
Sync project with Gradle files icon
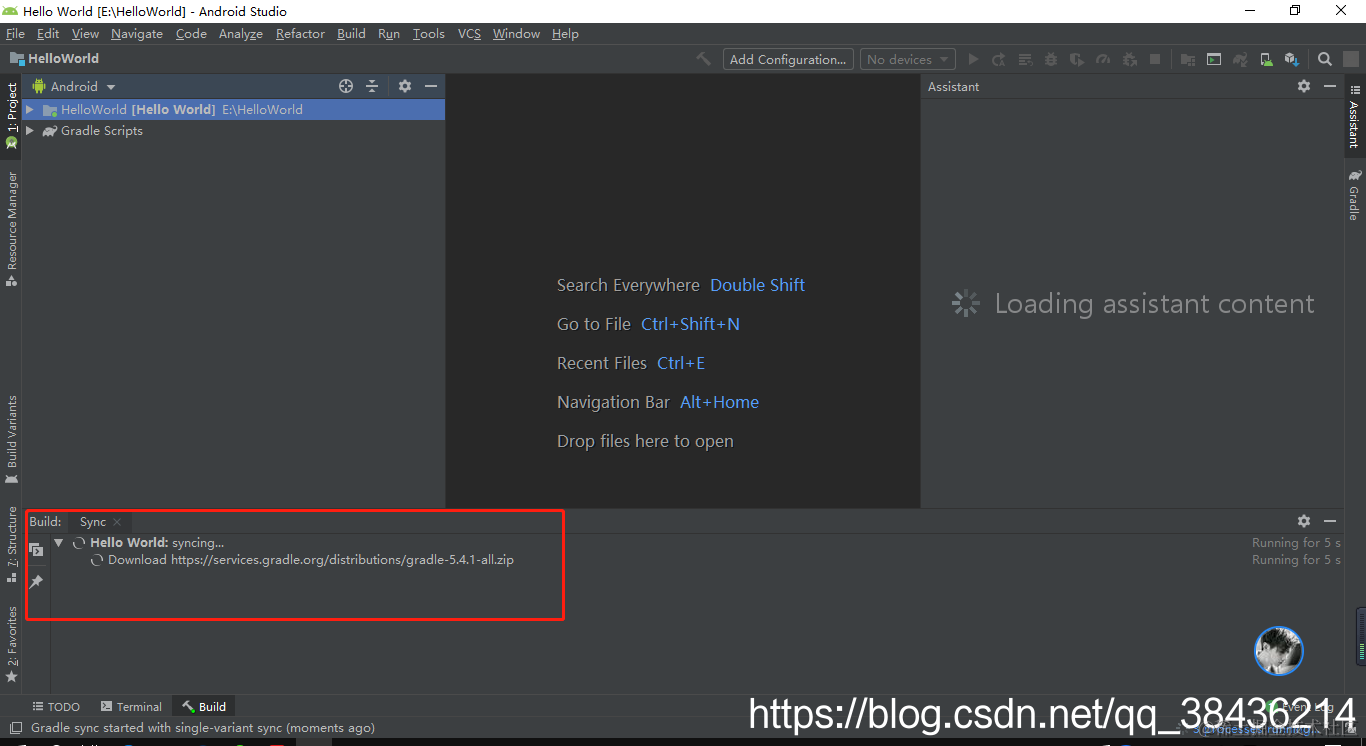(x=1240, y=59)
